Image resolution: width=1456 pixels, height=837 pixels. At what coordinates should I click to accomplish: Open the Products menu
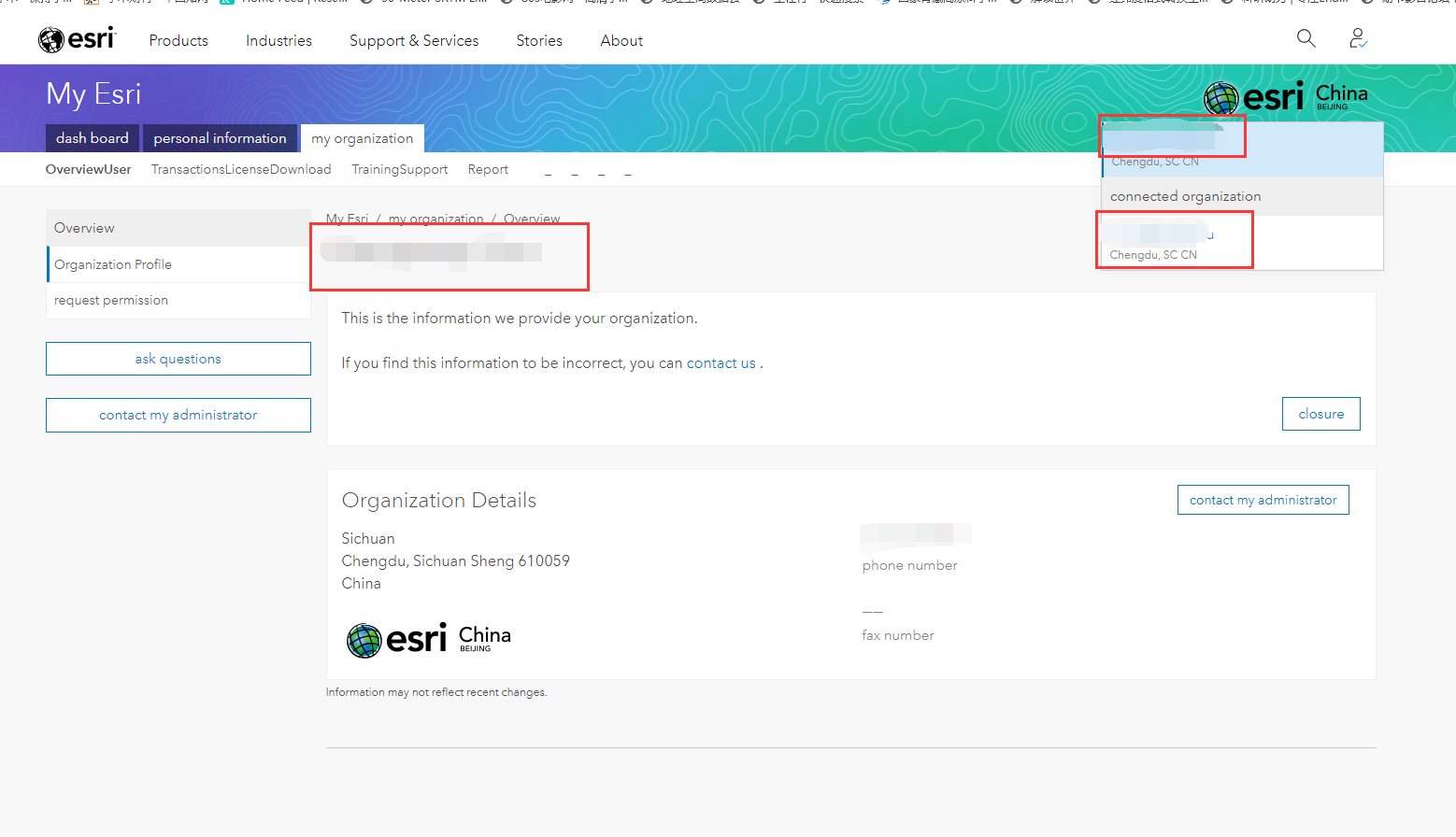(x=178, y=40)
